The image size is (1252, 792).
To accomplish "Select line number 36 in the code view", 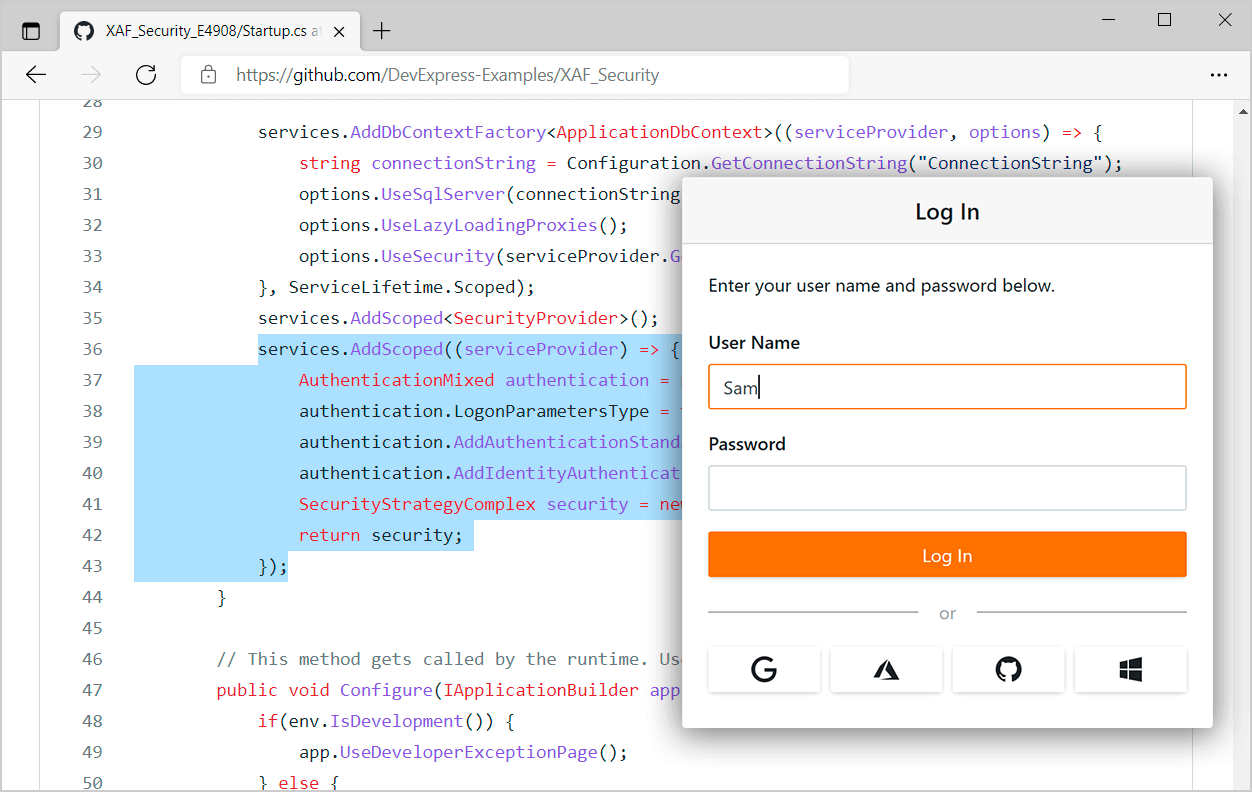I will point(92,348).
